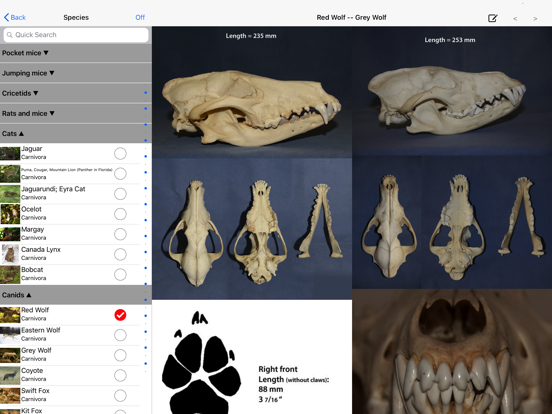The height and width of the screenshot is (414, 552).
Task: View the wolf teeth close-up photo
Action: tap(452, 352)
